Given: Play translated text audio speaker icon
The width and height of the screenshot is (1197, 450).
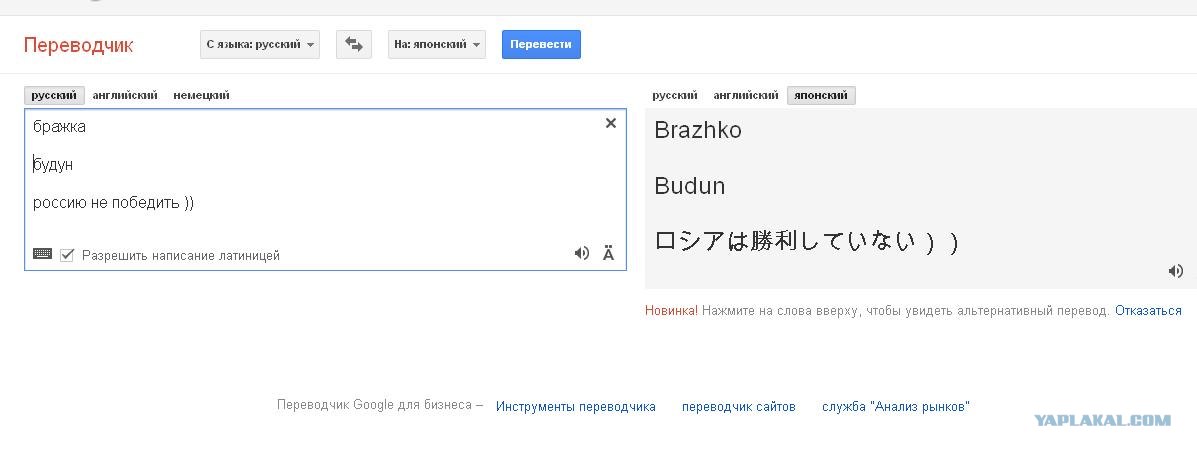Looking at the screenshot, I should tap(1176, 270).
